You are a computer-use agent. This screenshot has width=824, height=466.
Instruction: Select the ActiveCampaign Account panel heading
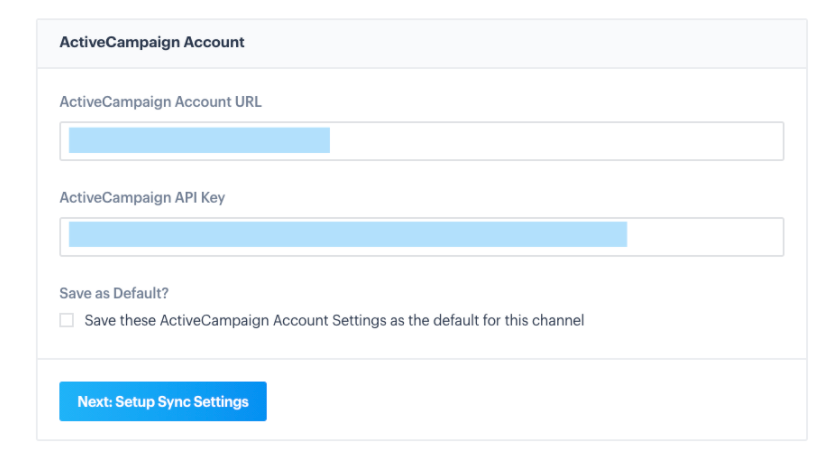[152, 42]
